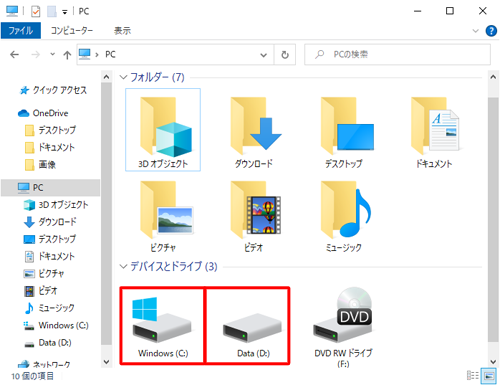Open the help question mark icon
The height and width of the screenshot is (385, 500).
491,31
